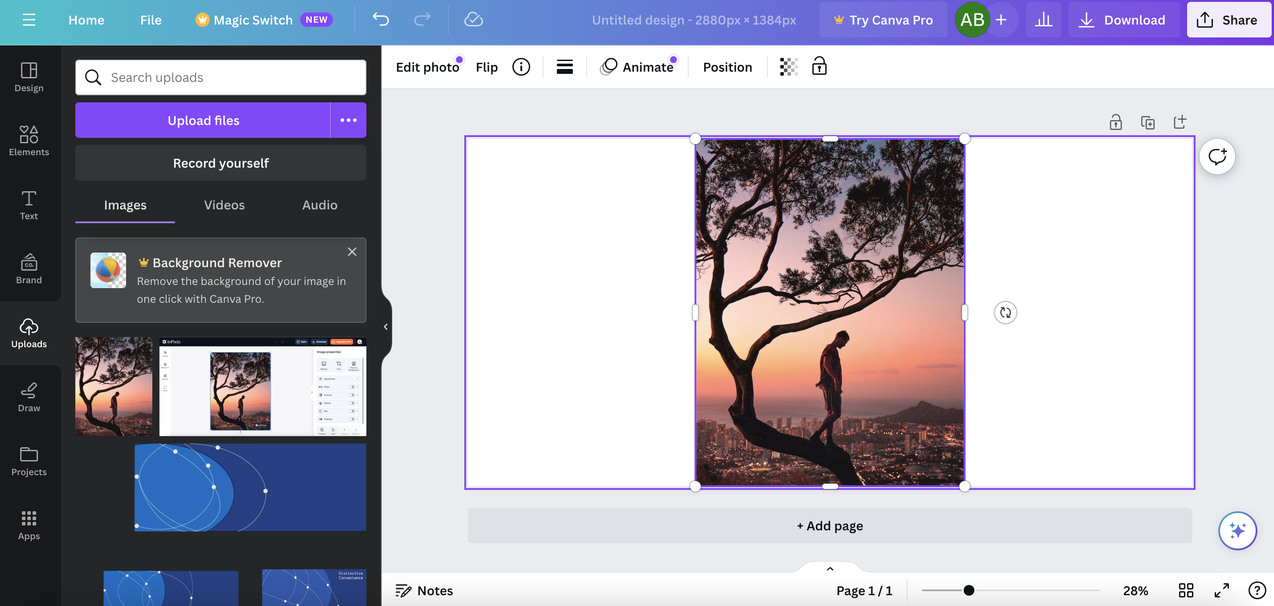
Task: Collapse the side panel with arrow handle
Action: point(386,327)
